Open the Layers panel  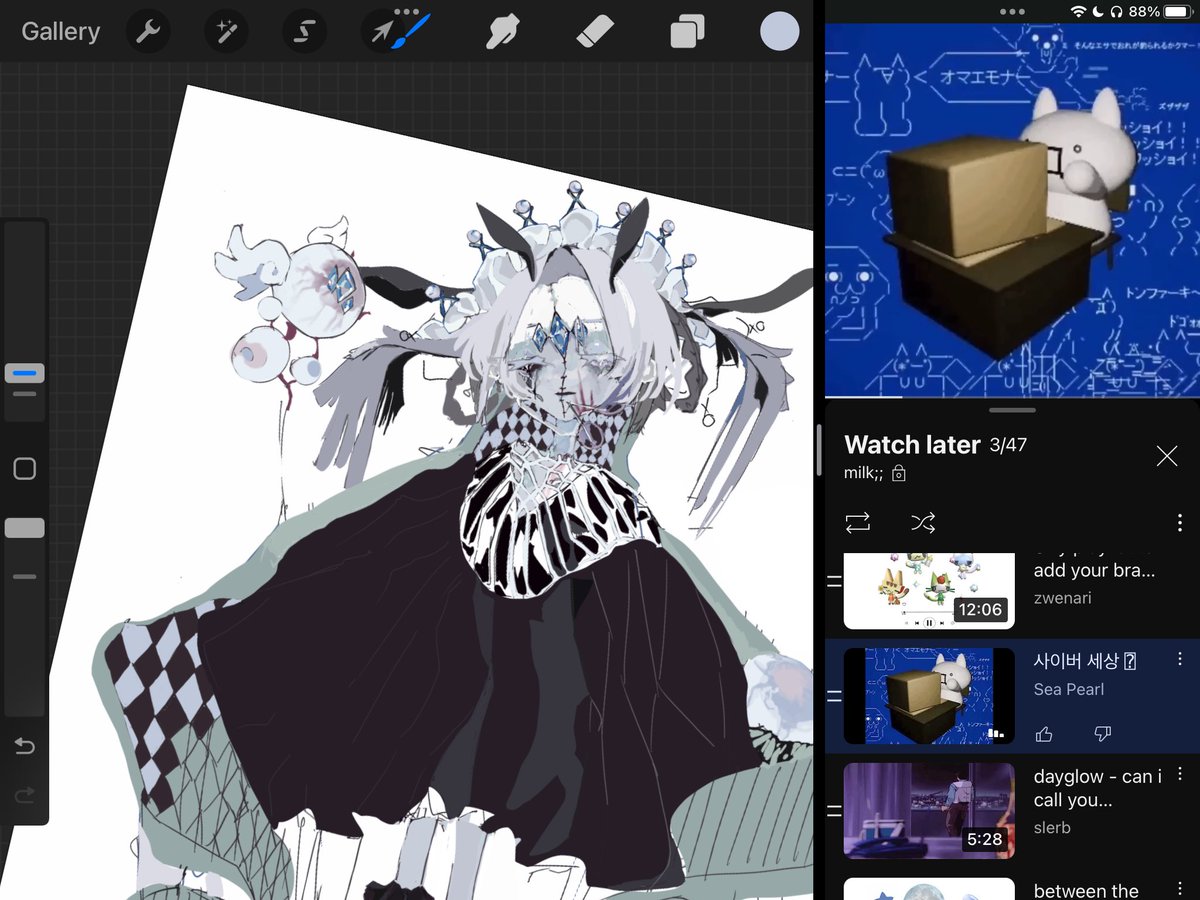tap(687, 32)
